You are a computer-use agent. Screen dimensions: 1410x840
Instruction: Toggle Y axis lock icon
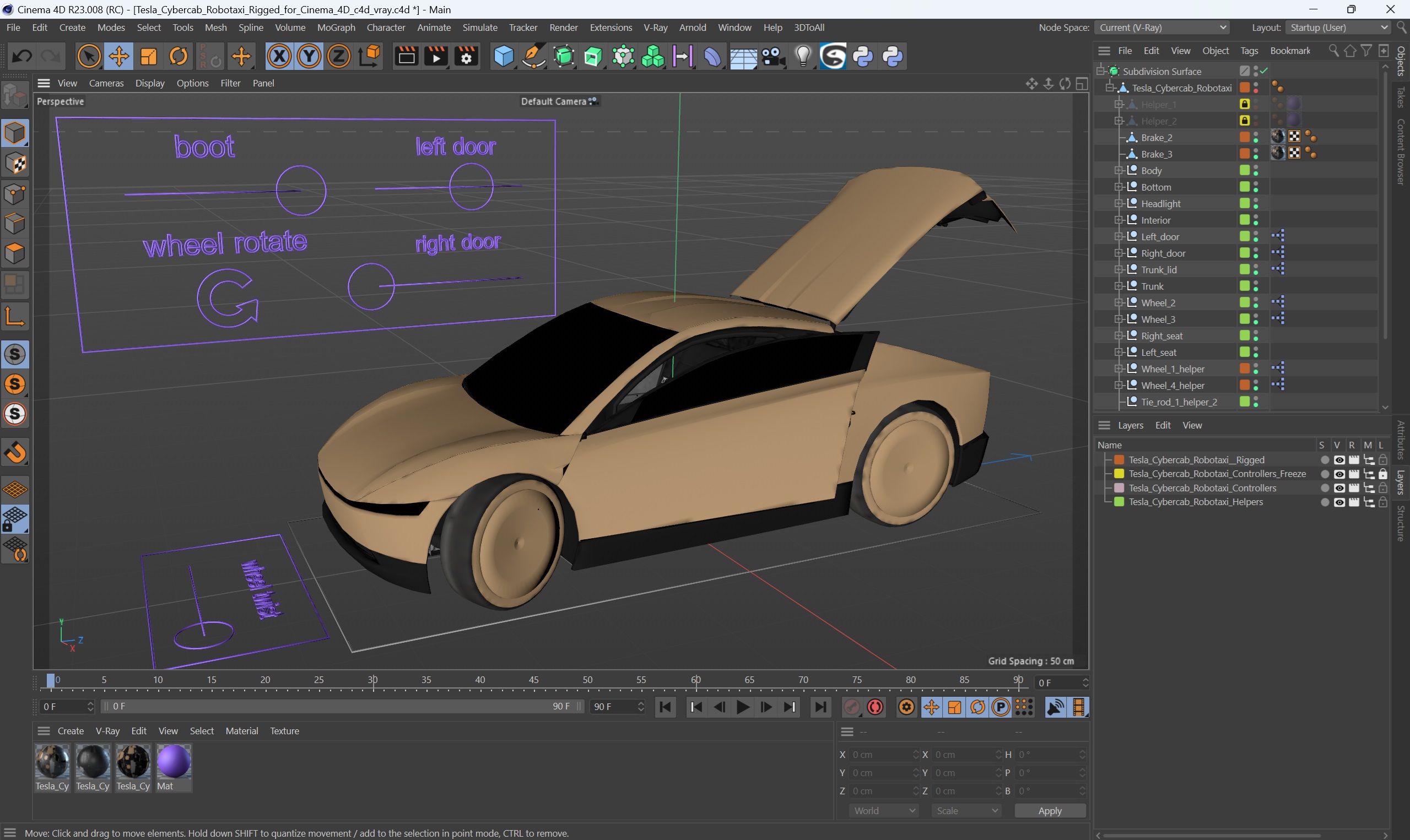[309, 56]
